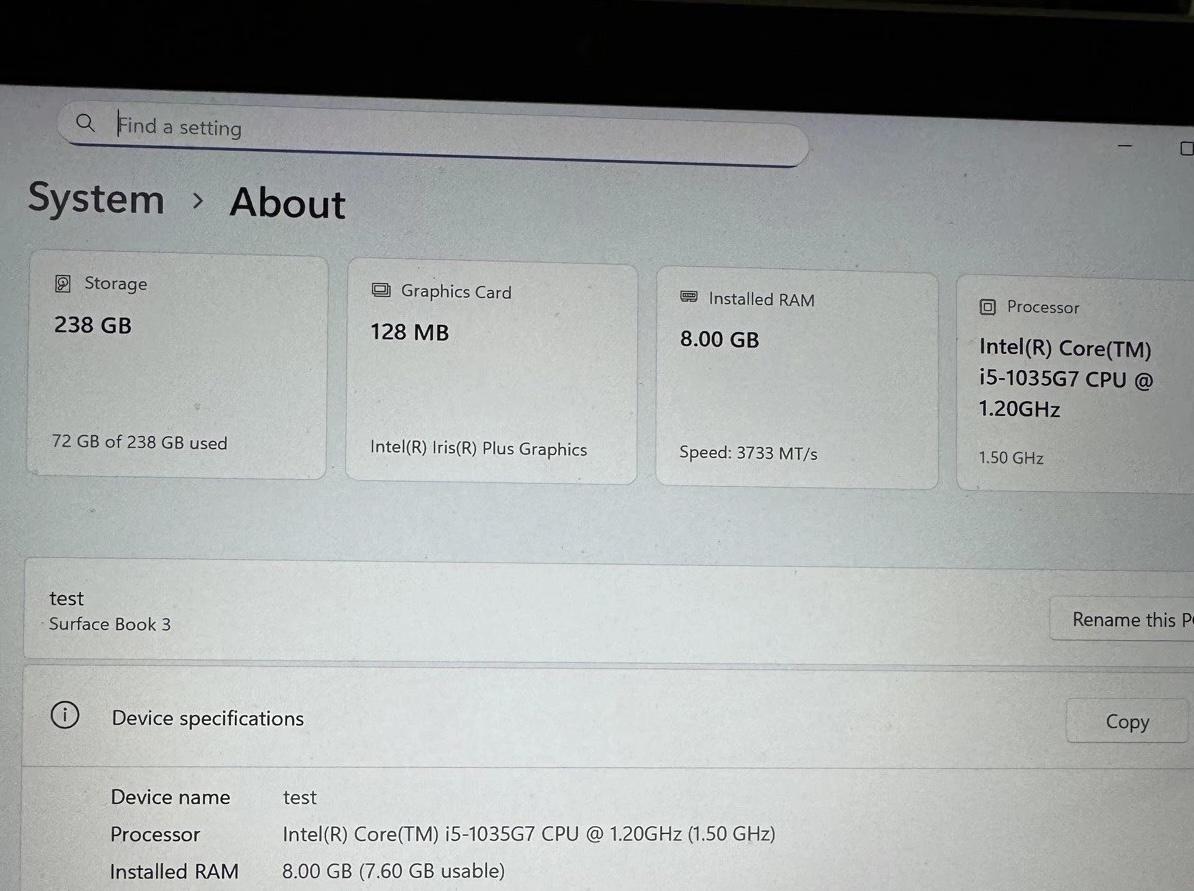
Task: Click the Device specifications info icon
Action: click(65, 715)
